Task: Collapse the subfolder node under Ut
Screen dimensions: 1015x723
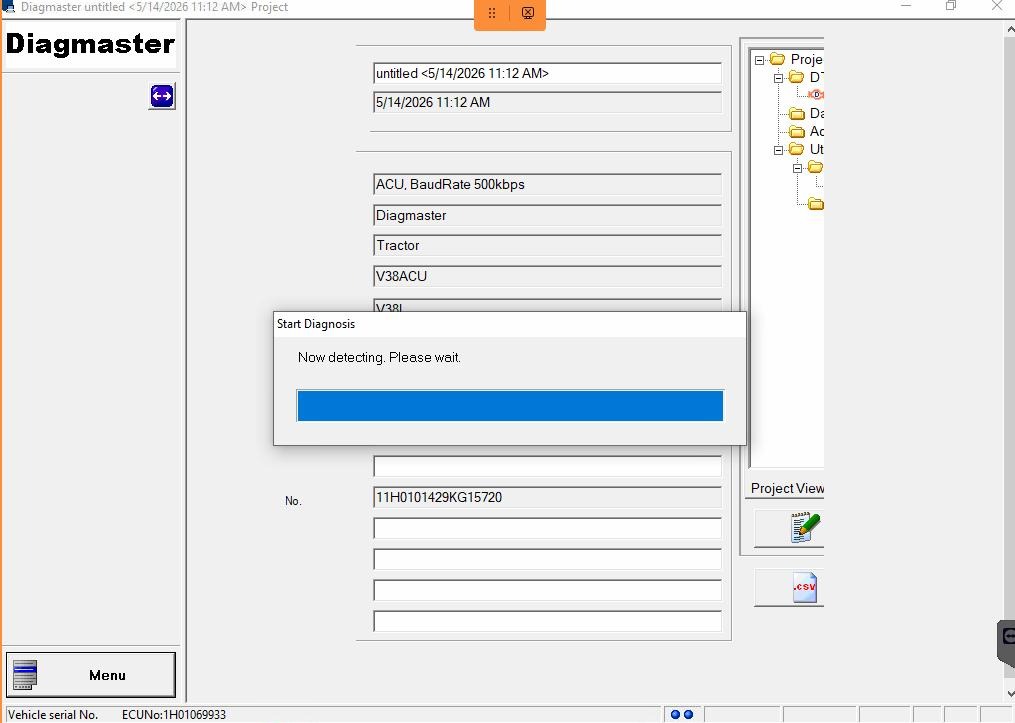Action: point(798,168)
